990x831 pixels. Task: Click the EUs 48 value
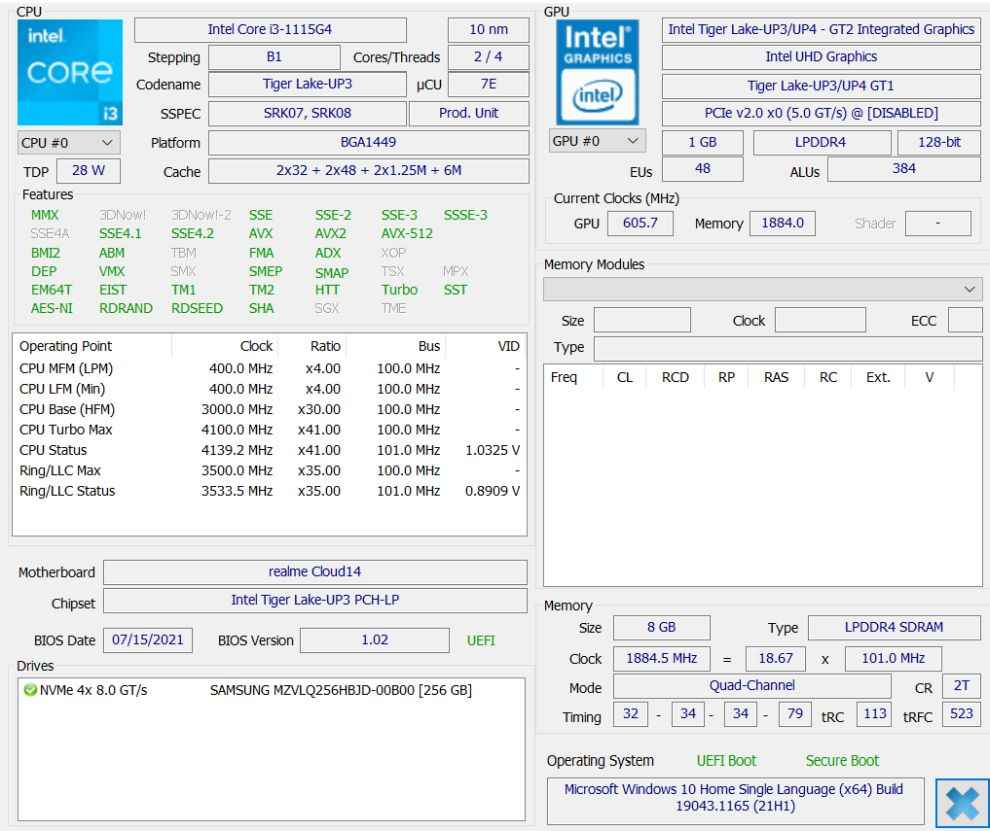(x=703, y=169)
